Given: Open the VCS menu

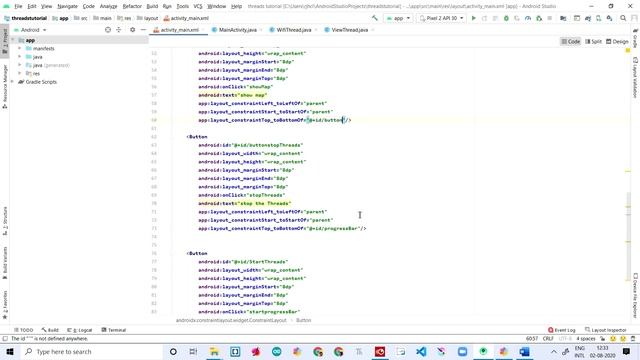Looking at the screenshot, I should pyautogui.click(x=198, y=6).
